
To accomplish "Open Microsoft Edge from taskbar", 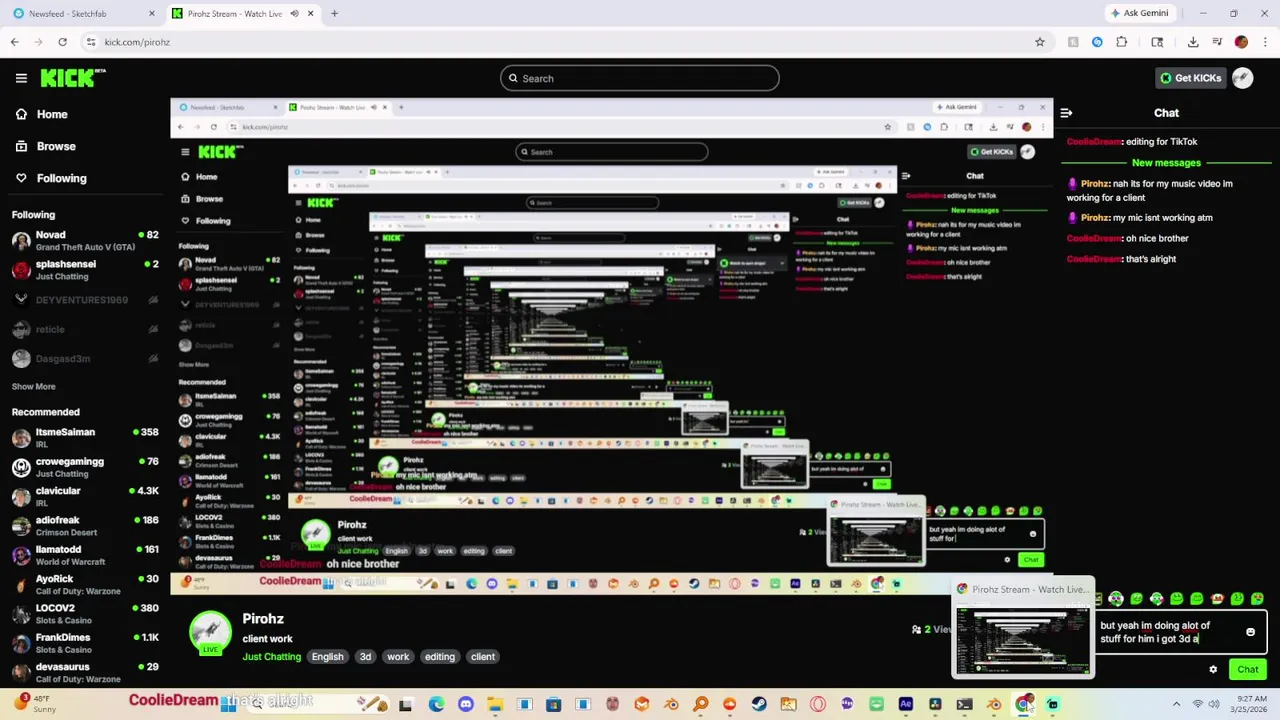I will click(436, 704).
